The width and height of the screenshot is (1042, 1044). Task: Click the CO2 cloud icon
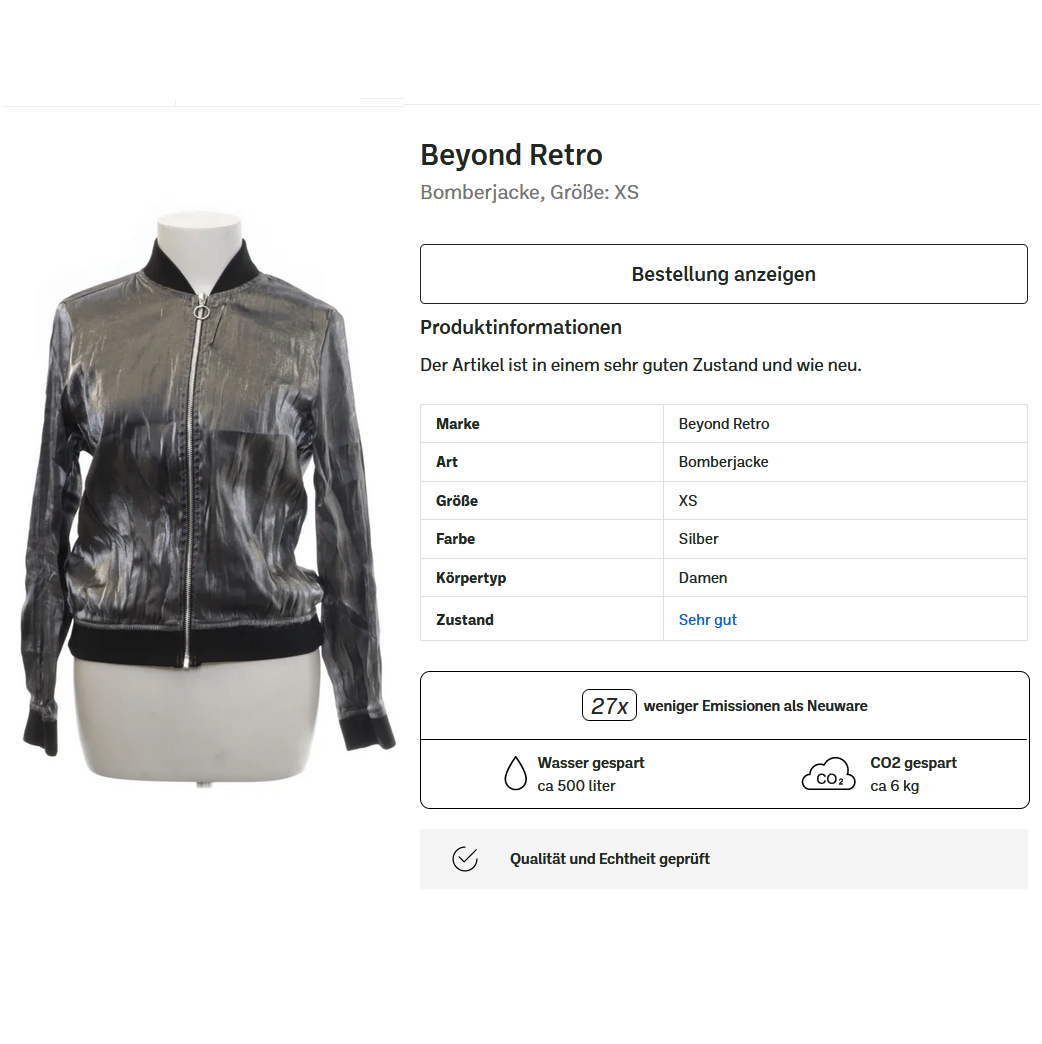pos(828,774)
